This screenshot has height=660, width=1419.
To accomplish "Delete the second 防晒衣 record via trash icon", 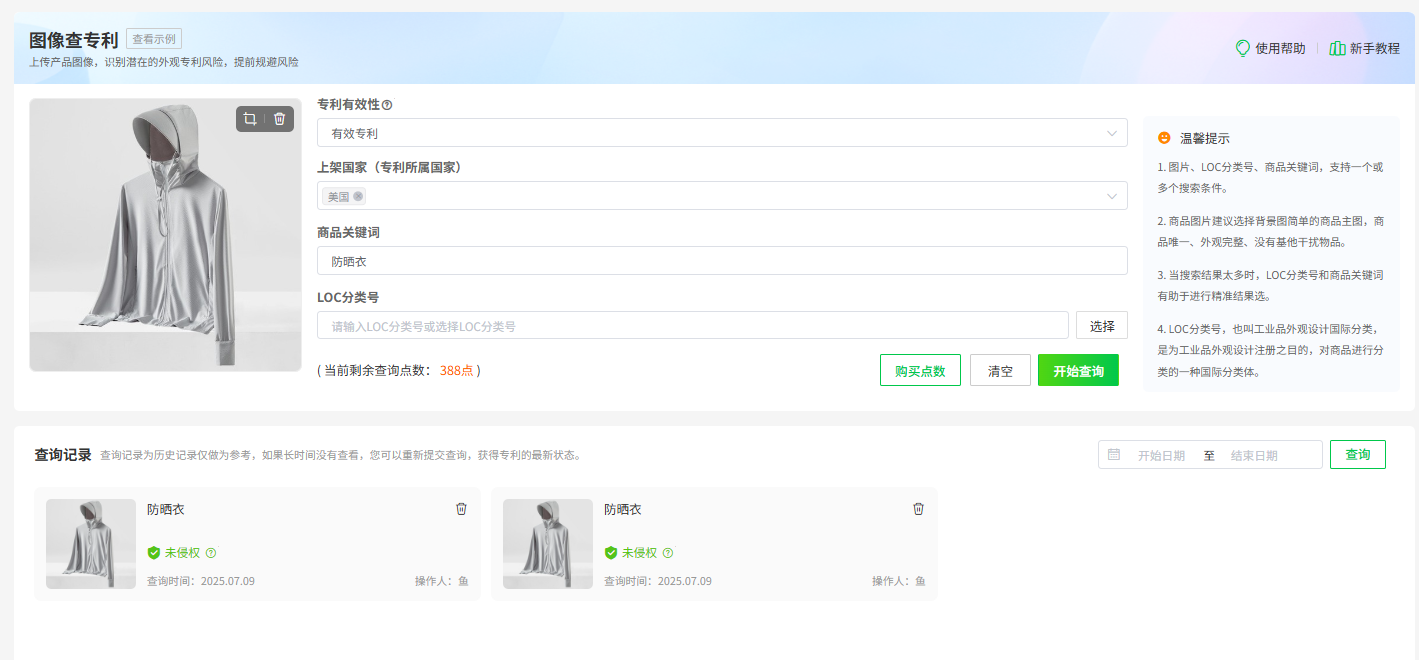I will coord(918,509).
